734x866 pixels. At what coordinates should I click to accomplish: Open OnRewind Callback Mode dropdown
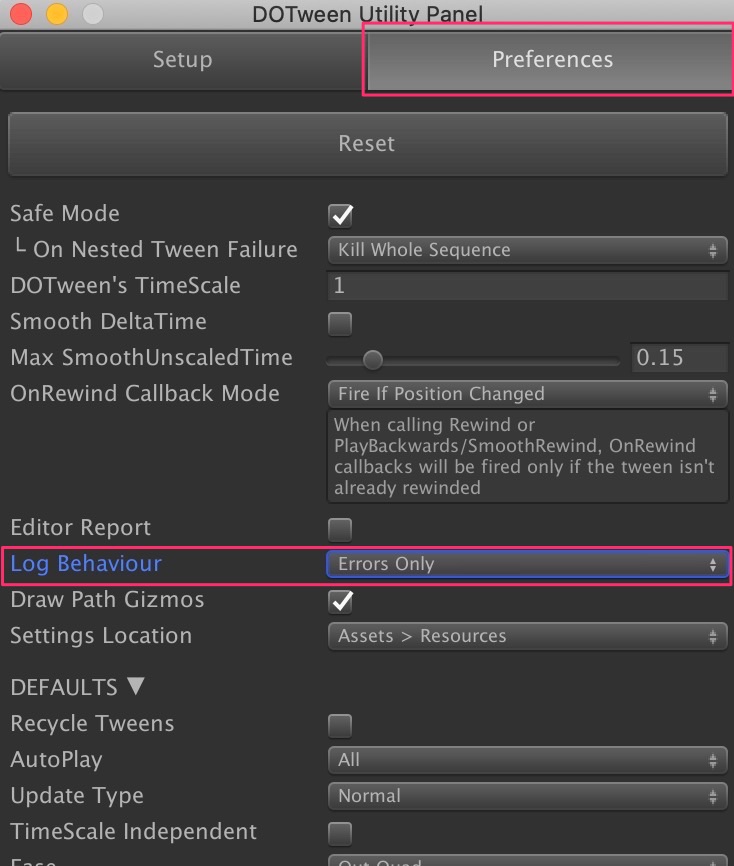527,394
